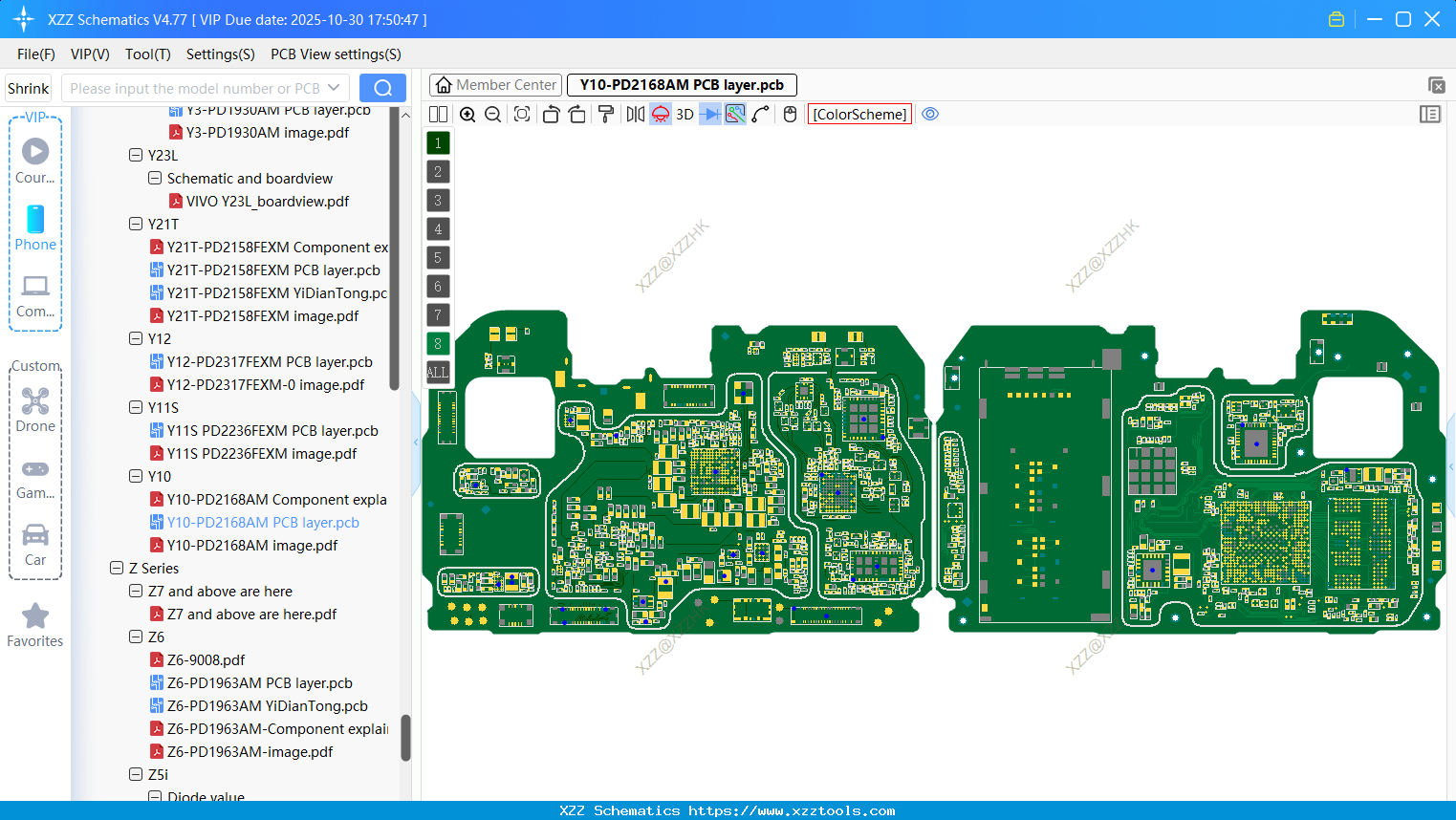Open the Tool(T) menu

pyautogui.click(x=147, y=54)
